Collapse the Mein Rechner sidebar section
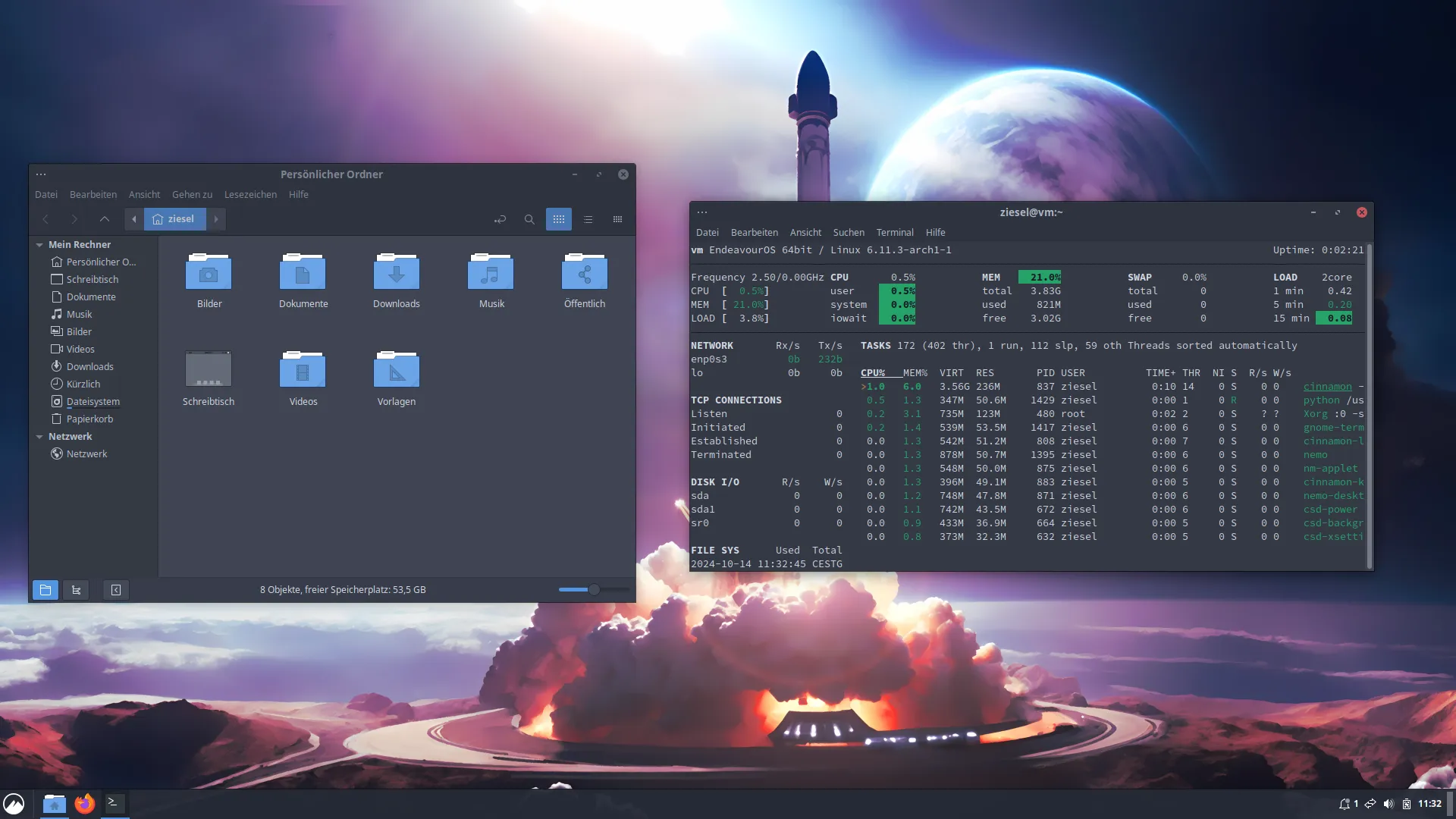 point(39,245)
